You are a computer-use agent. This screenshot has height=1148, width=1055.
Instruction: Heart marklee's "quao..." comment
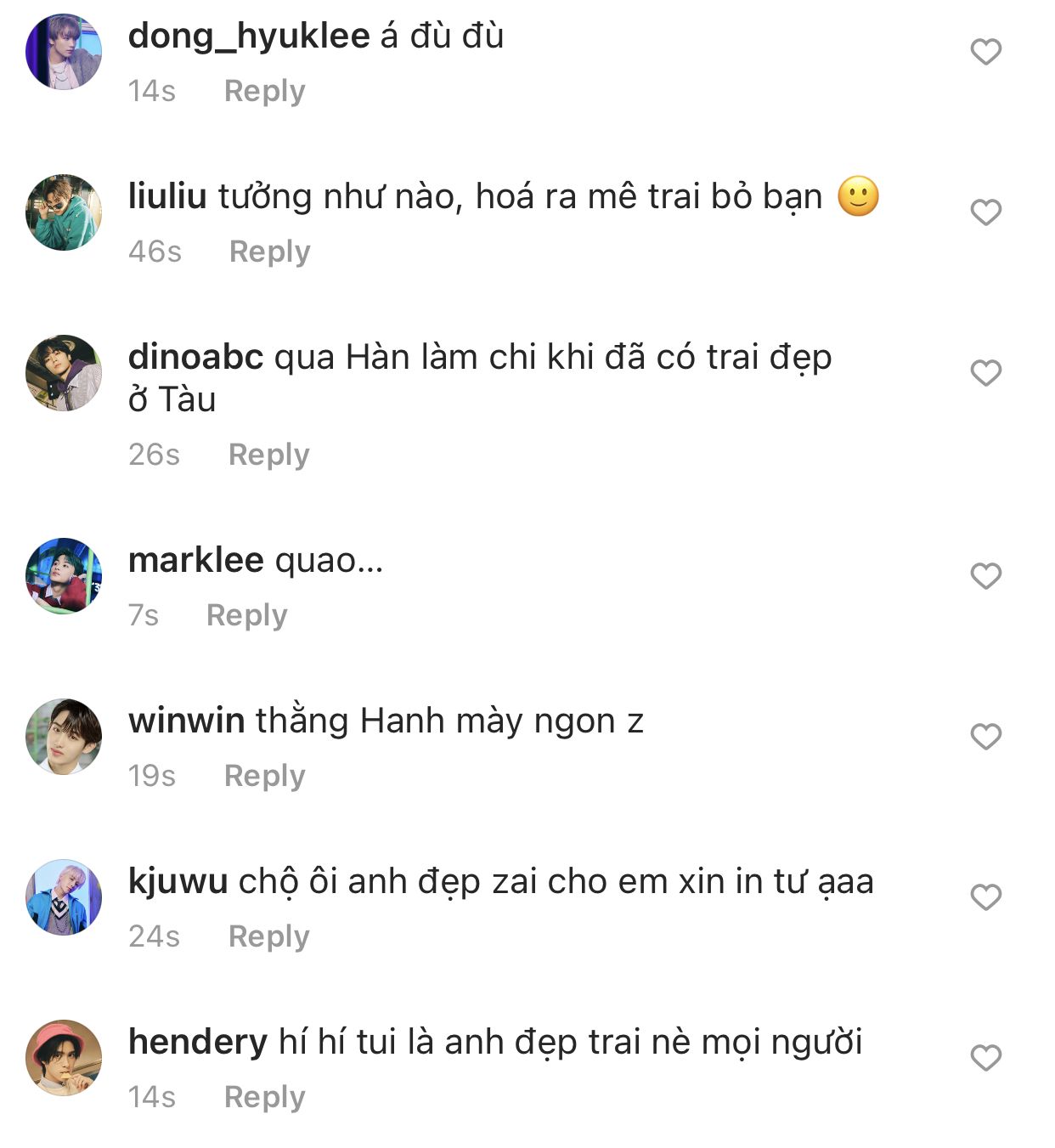(985, 576)
